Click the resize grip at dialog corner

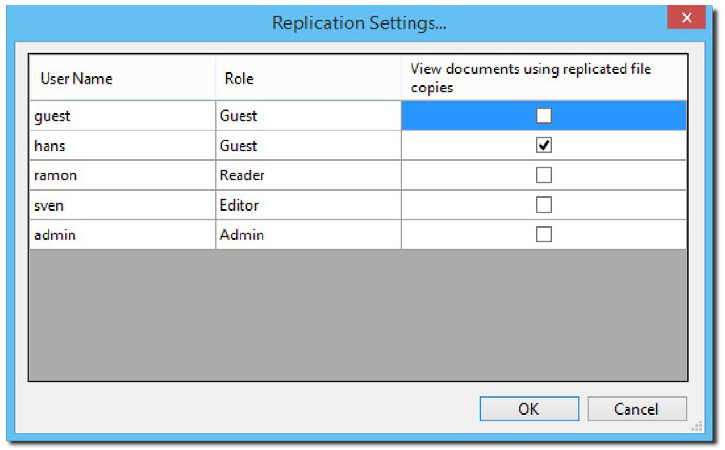coord(696,427)
